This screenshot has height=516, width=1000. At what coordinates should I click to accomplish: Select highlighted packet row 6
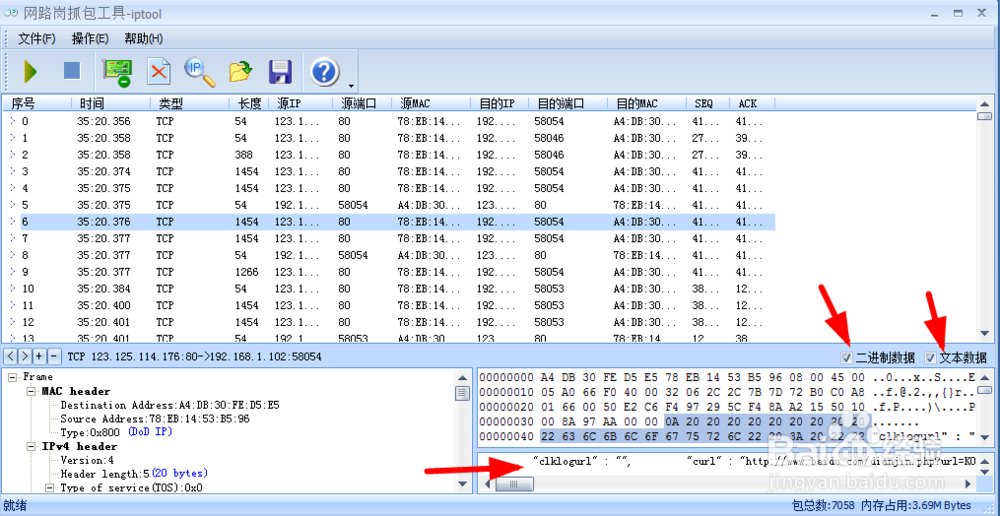[388, 222]
